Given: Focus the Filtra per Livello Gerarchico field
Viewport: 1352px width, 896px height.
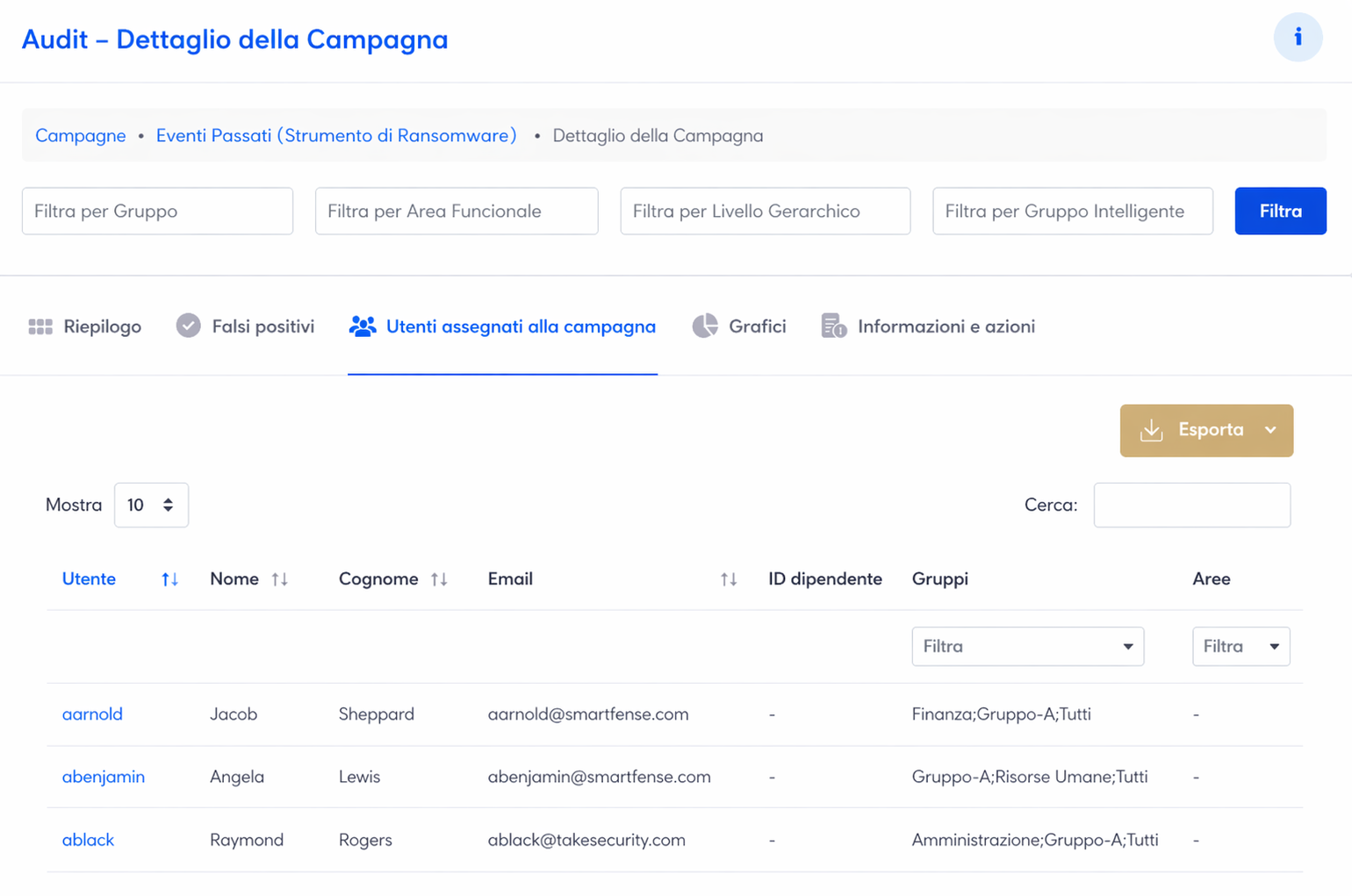Looking at the screenshot, I should click(766, 211).
